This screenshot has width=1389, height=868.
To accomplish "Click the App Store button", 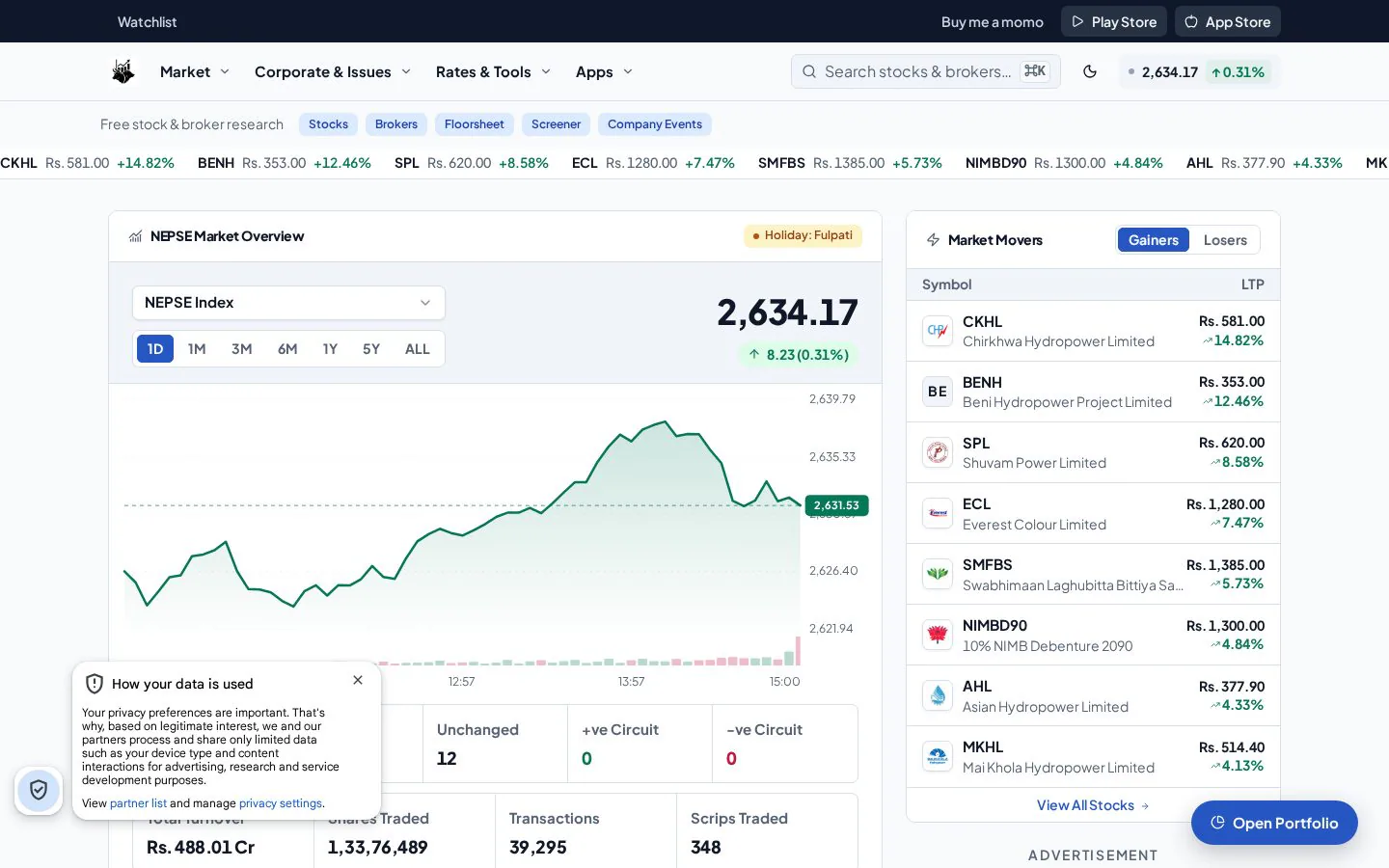I will (1227, 21).
